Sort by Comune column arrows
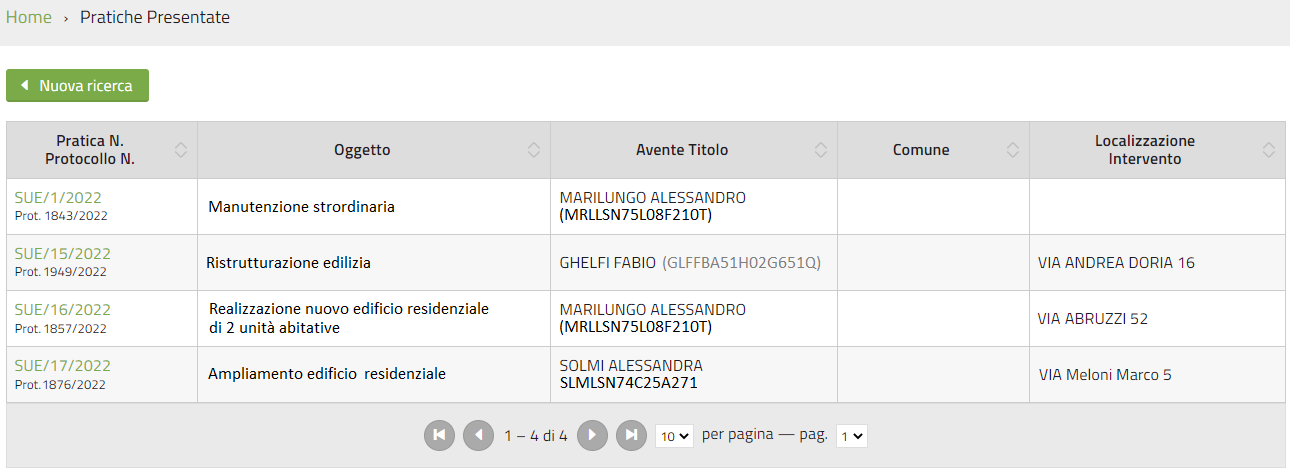 point(1013,150)
